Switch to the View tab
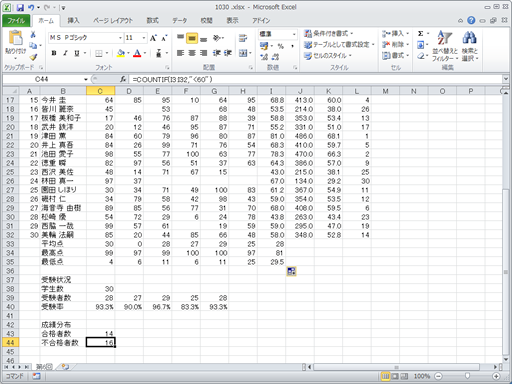 click(233, 21)
